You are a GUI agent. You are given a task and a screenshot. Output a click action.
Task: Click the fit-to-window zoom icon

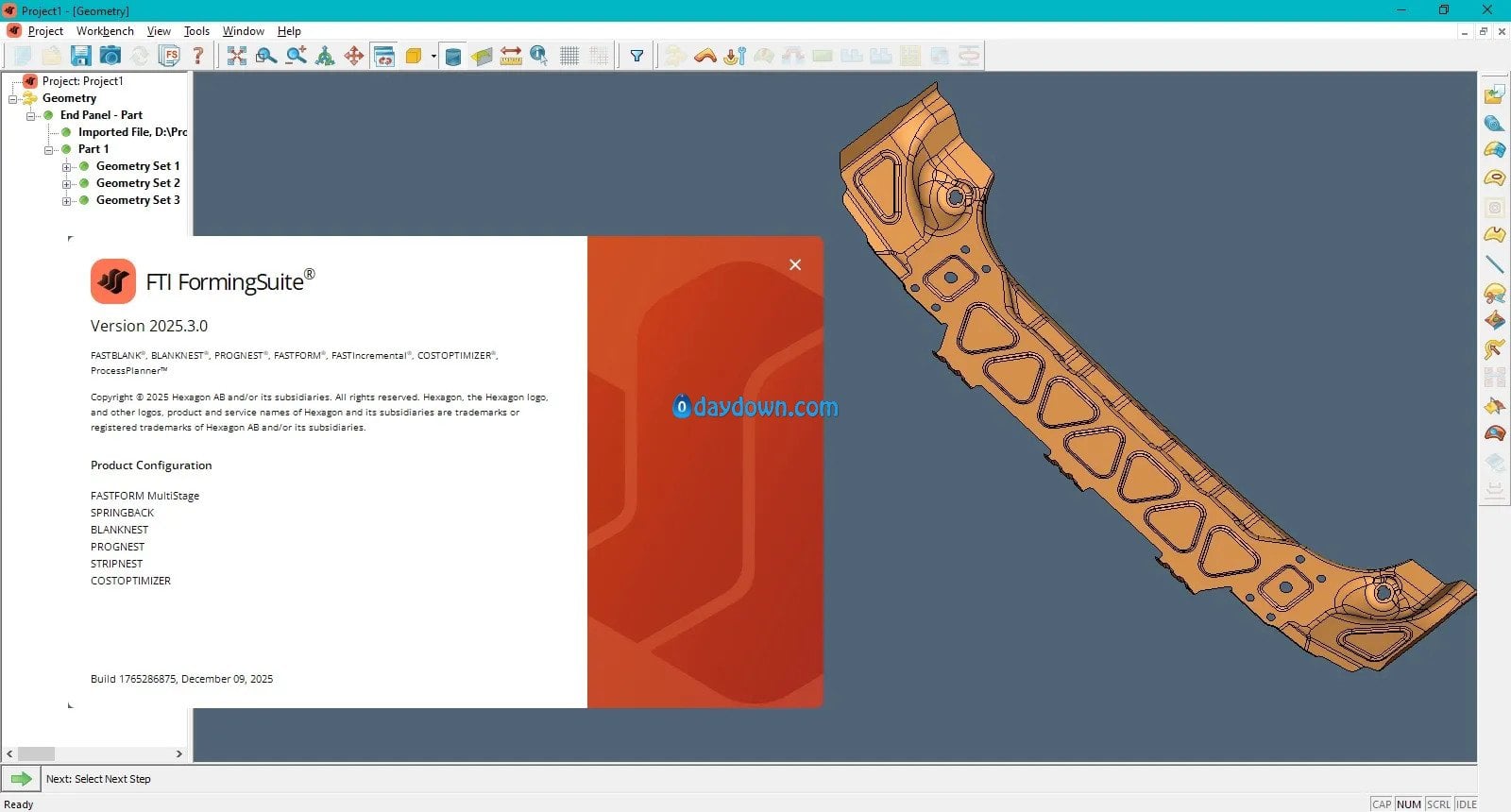click(x=237, y=56)
